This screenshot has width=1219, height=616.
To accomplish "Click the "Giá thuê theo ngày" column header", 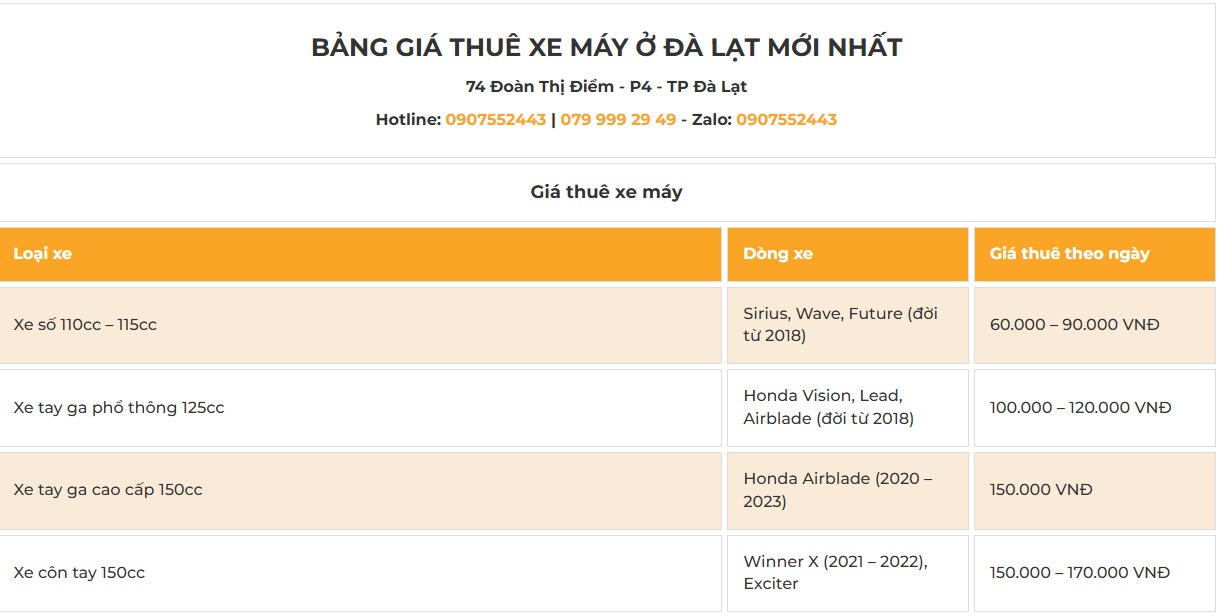I will pyautogui.click(x=1069, y=254).
